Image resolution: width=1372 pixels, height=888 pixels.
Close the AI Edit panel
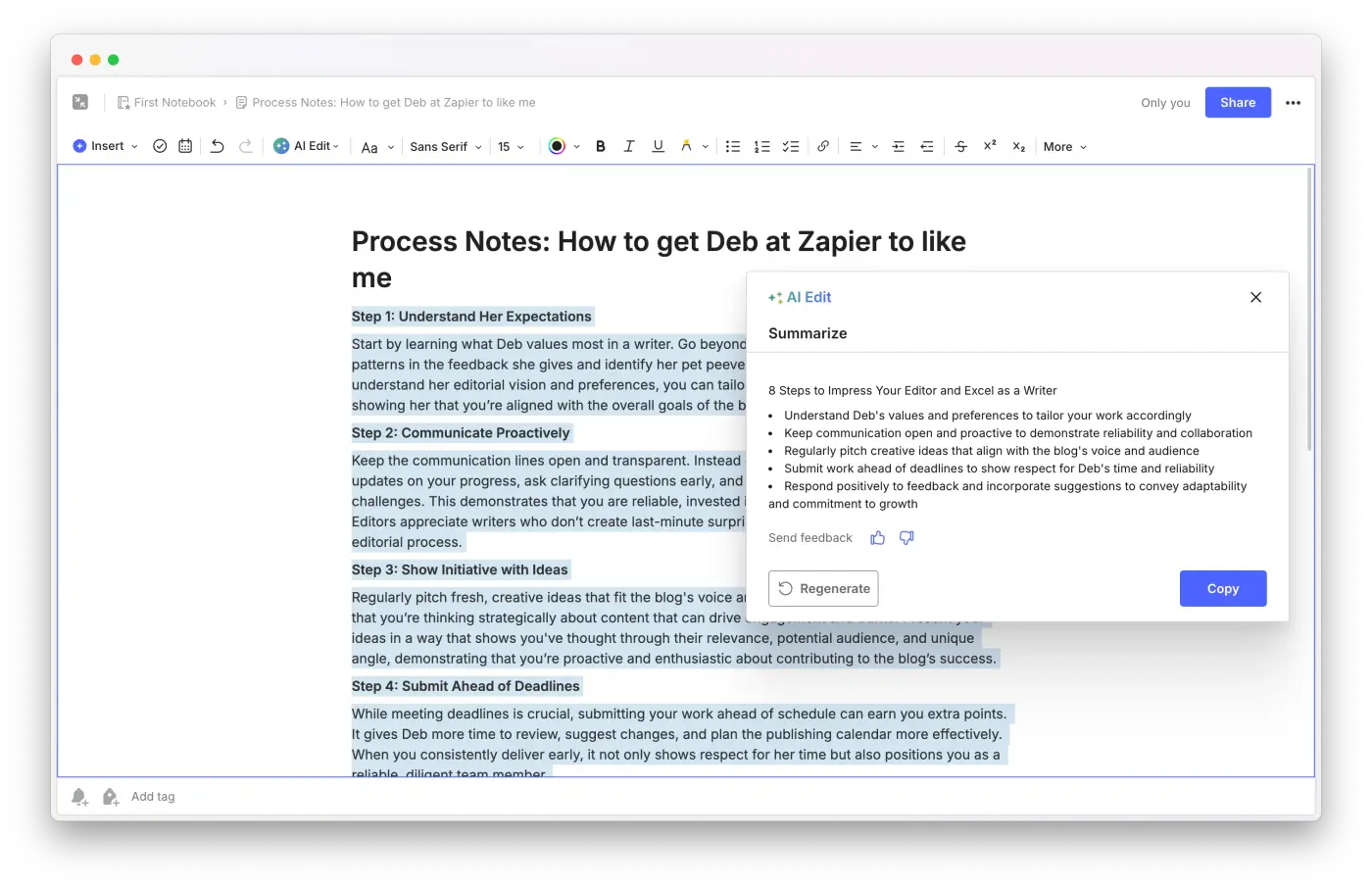click(1255, 297)
